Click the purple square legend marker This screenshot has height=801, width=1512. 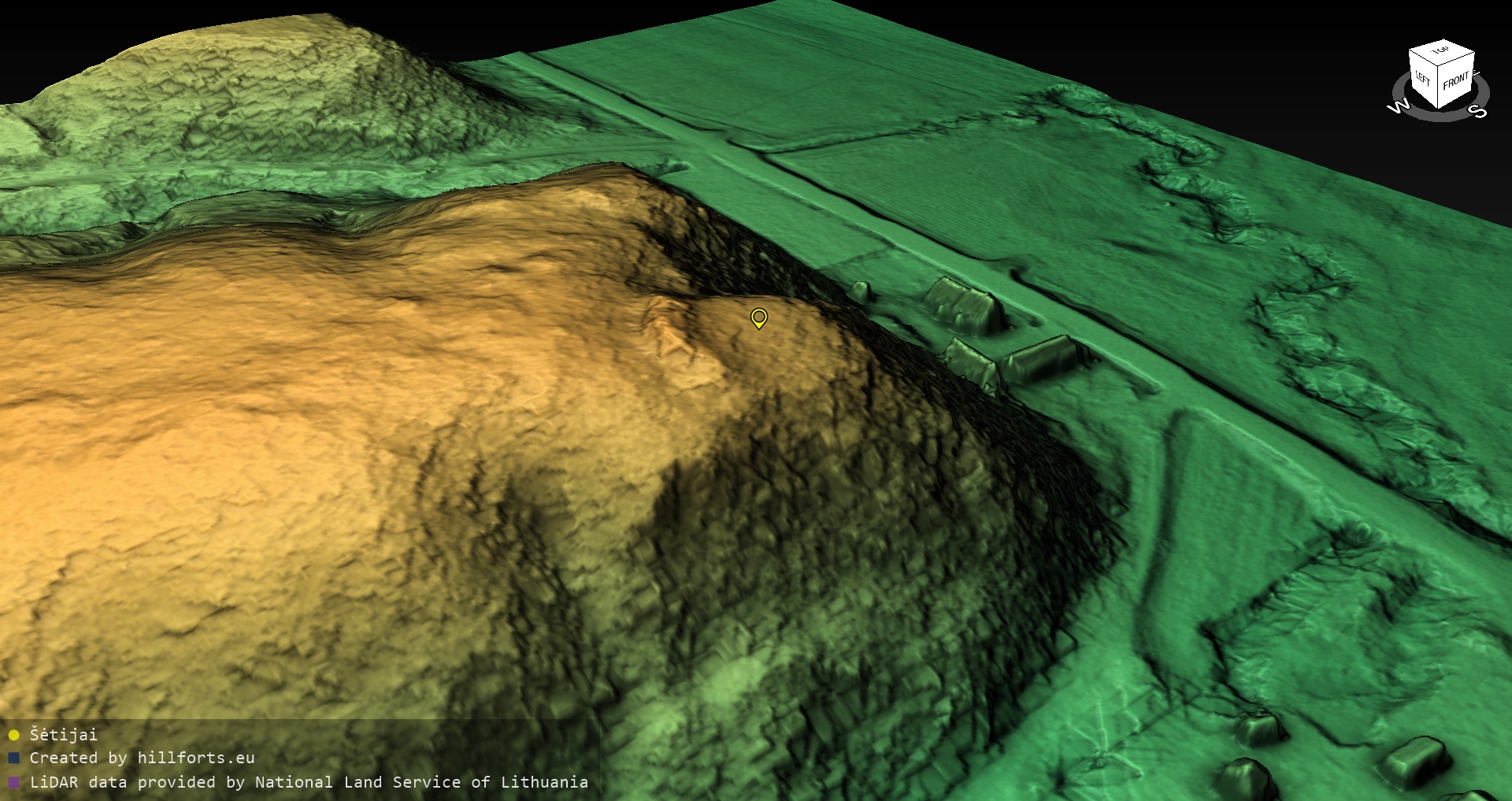click(13, 782)
